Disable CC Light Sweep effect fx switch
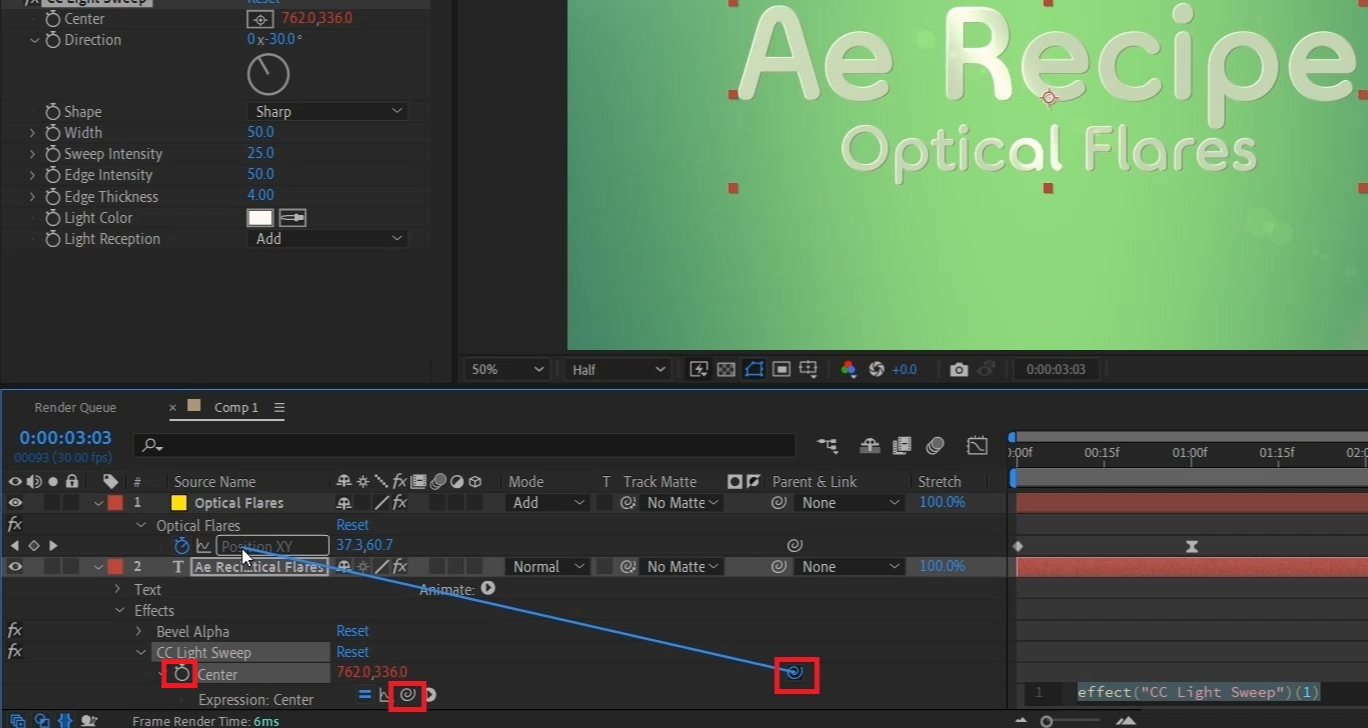 click(15, 652)
